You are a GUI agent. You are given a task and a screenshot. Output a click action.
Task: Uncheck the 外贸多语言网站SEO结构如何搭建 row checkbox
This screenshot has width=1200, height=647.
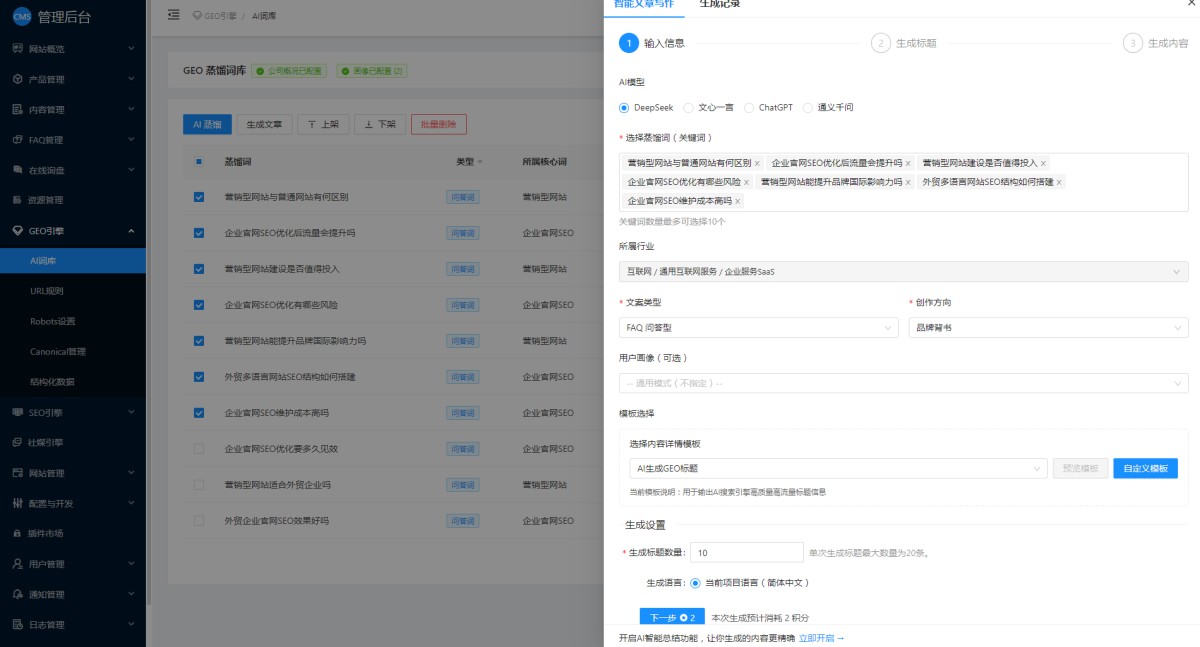[x=199, y=377]
